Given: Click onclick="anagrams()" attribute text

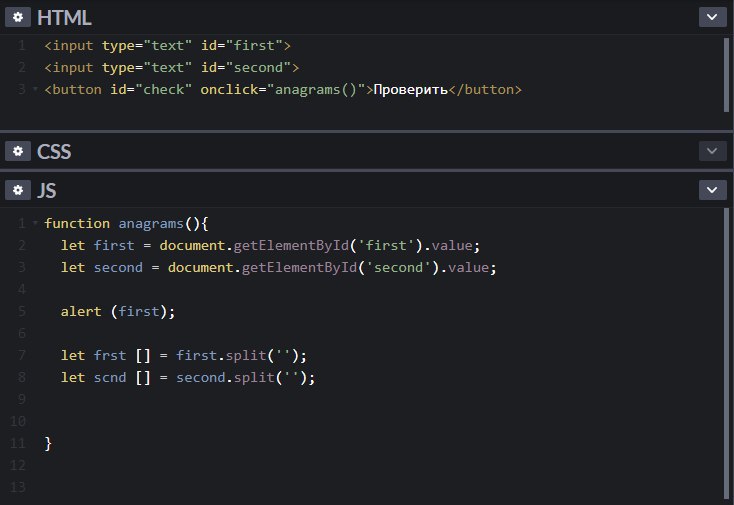Looking at the screenshot, I should (x=283, y=89).
